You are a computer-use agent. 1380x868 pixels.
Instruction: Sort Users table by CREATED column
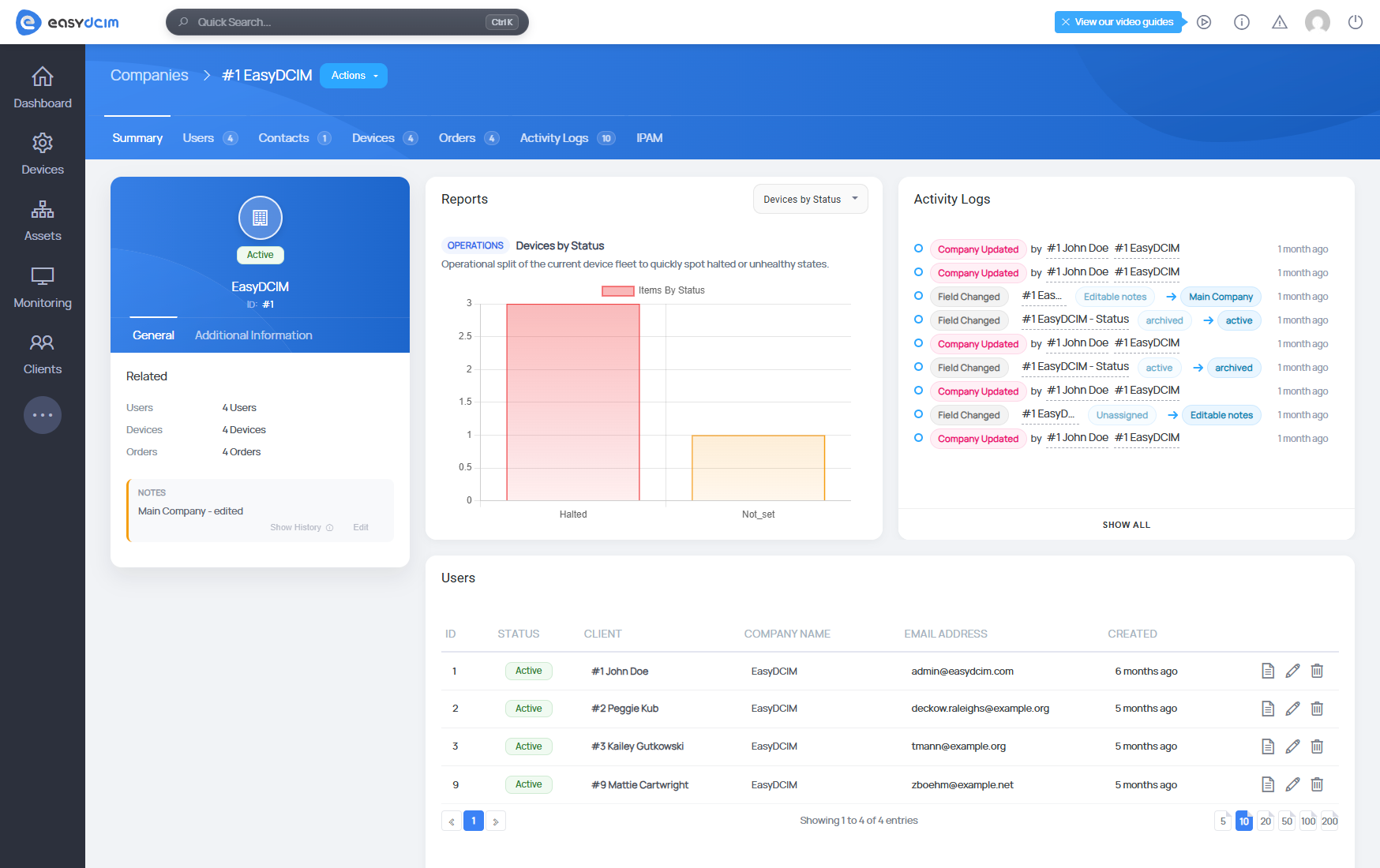[1132, 634]
